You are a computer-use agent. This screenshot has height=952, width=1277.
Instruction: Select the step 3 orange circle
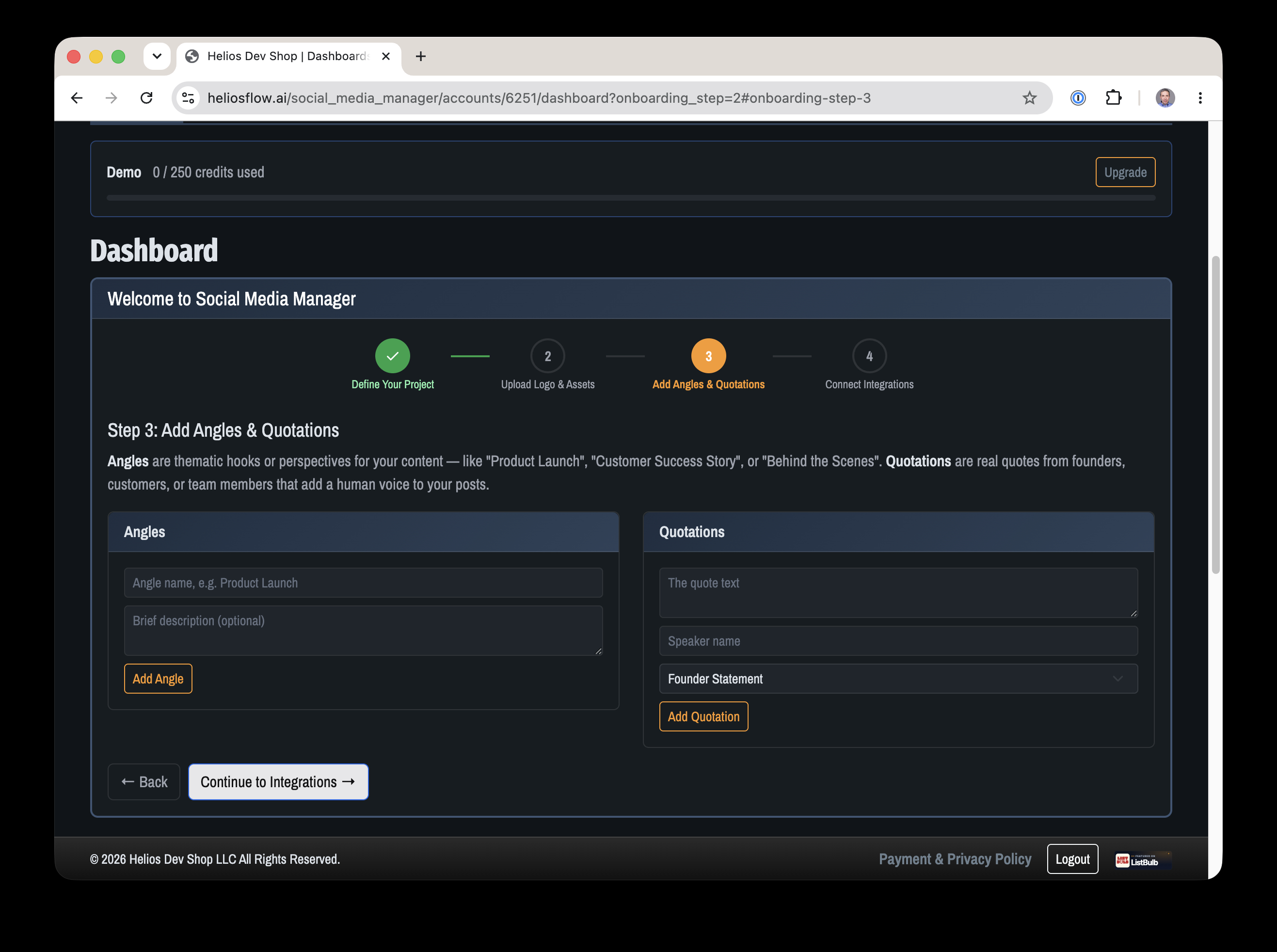(708, 356)
